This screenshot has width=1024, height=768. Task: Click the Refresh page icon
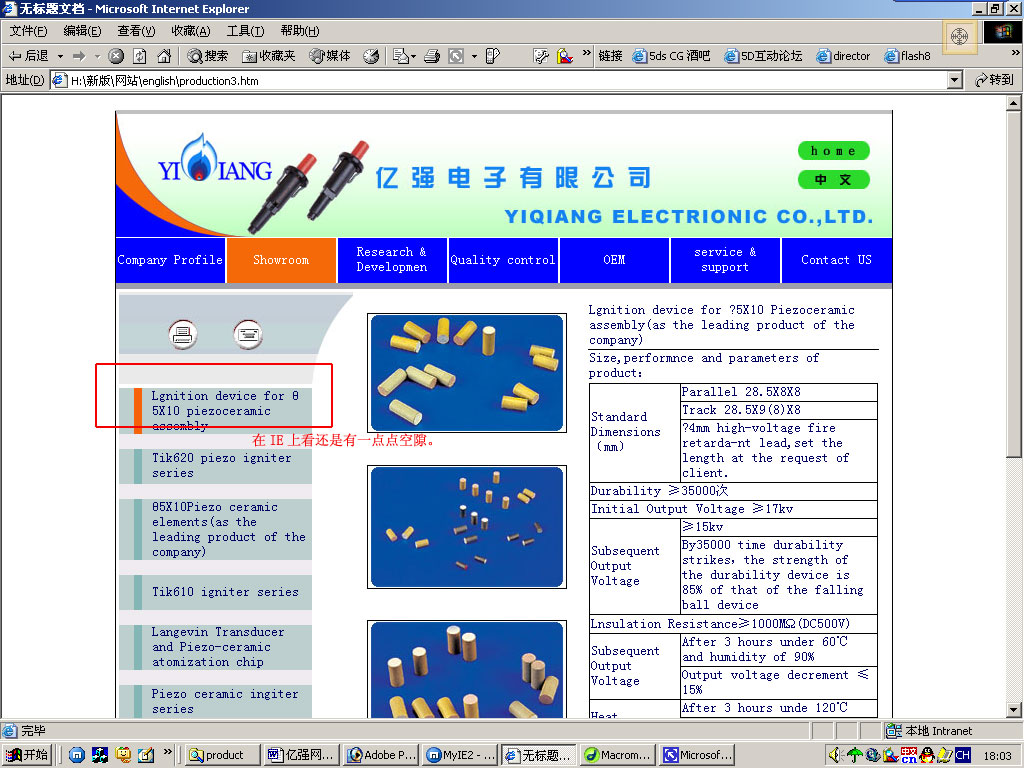[x=140, y=56]
